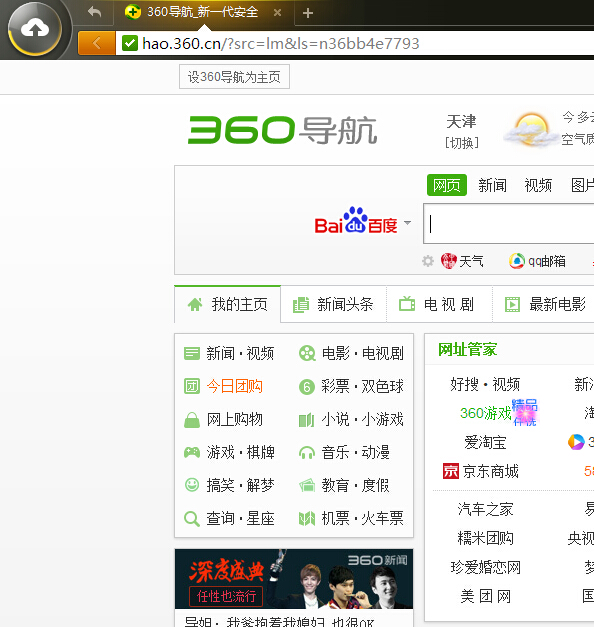Click the magnifier icon beside 查询·星座

click(192, 519)
